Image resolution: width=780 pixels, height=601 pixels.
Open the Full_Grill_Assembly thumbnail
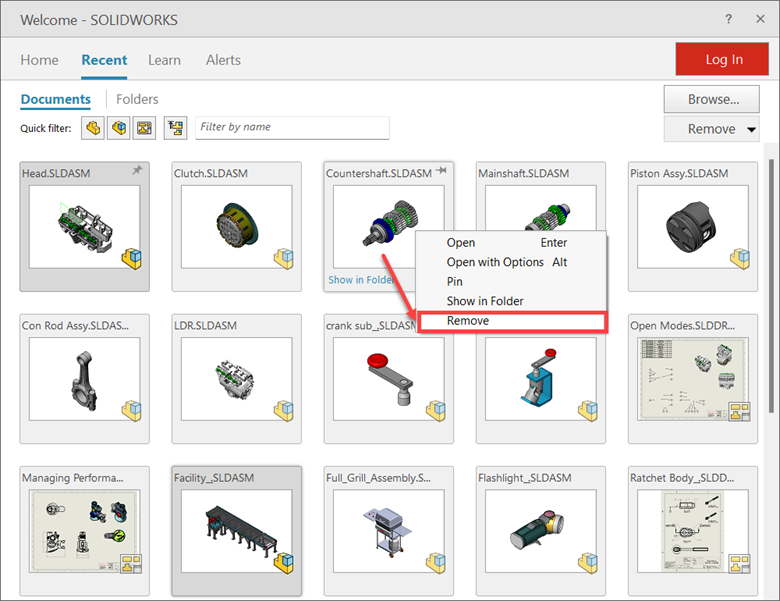[389, 531]
